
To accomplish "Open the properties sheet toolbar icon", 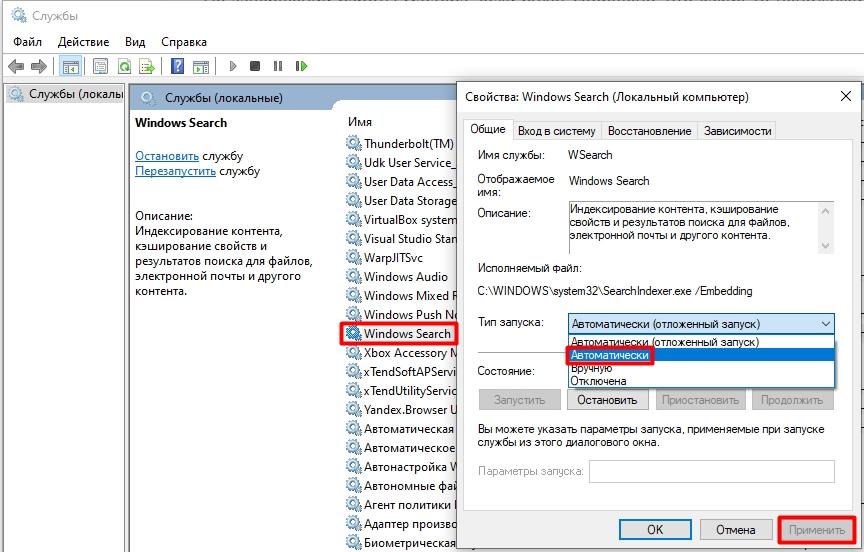I will (100, 67).
